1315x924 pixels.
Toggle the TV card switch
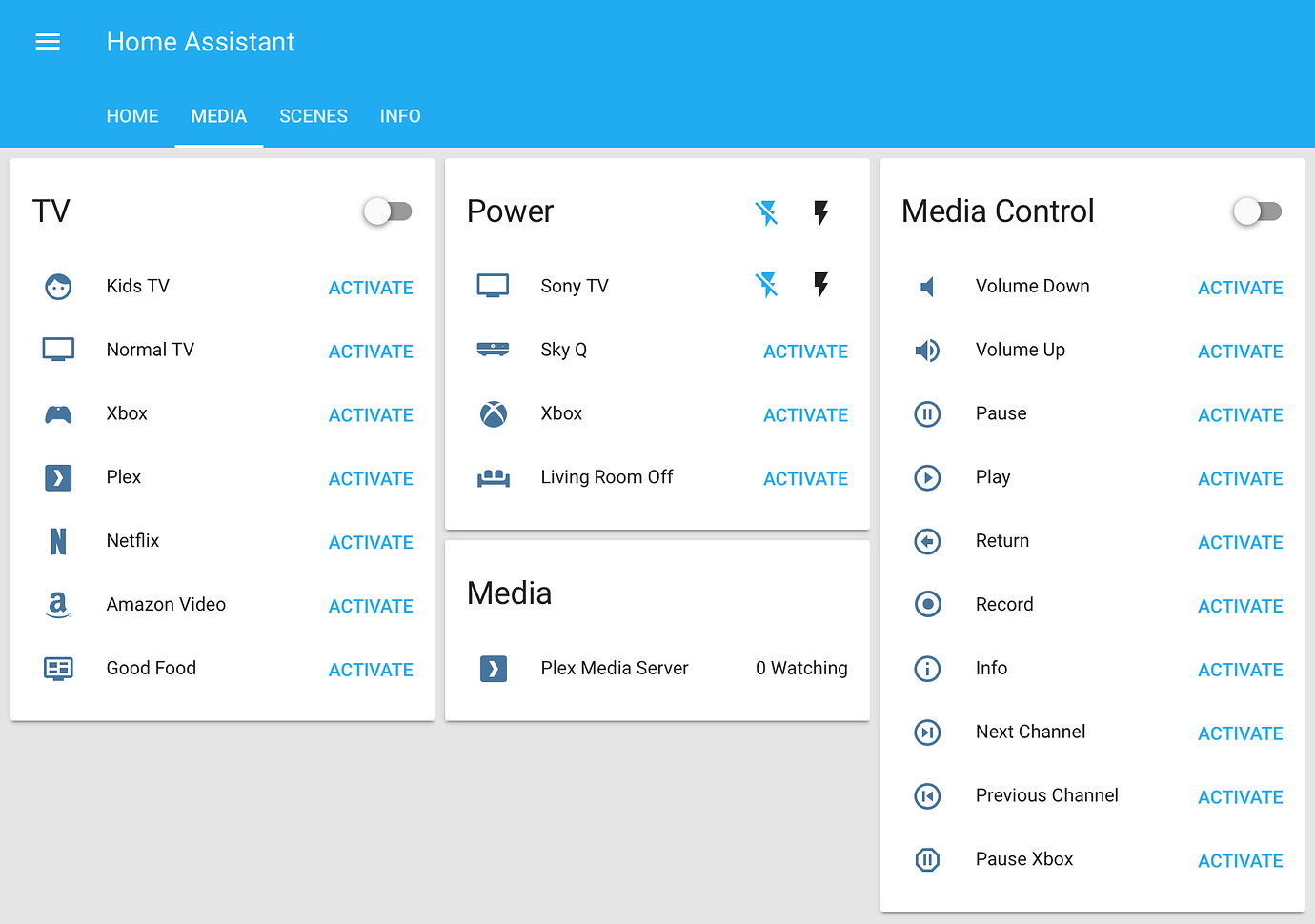pyautogui.click(x=388, y=211)
